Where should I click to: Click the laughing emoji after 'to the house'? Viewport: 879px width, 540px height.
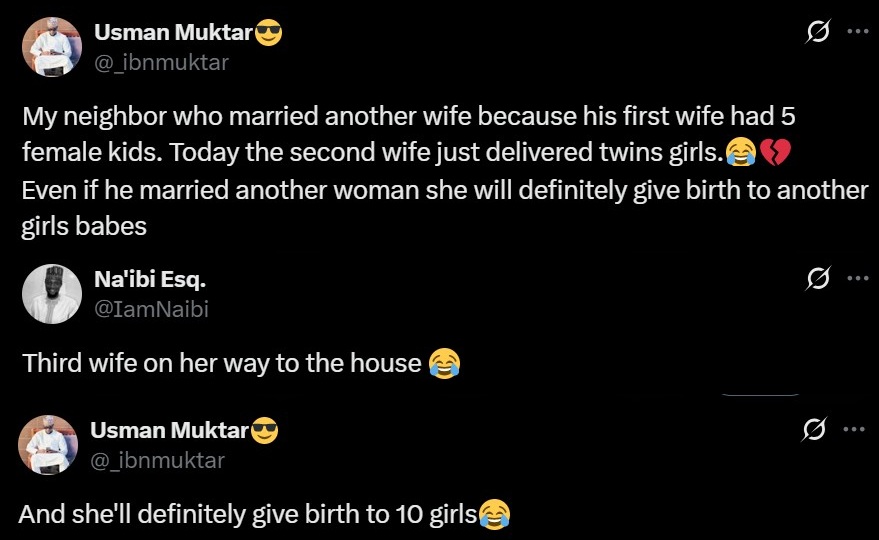tap(443, 362)
